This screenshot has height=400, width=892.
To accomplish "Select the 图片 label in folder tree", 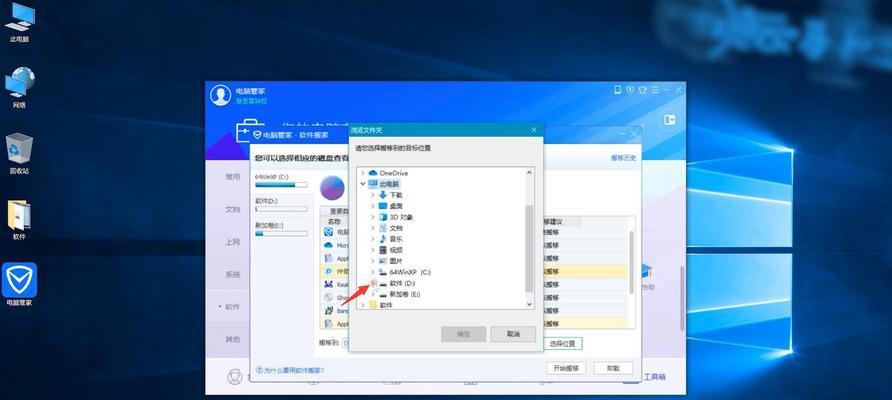I will coord(397,261).
